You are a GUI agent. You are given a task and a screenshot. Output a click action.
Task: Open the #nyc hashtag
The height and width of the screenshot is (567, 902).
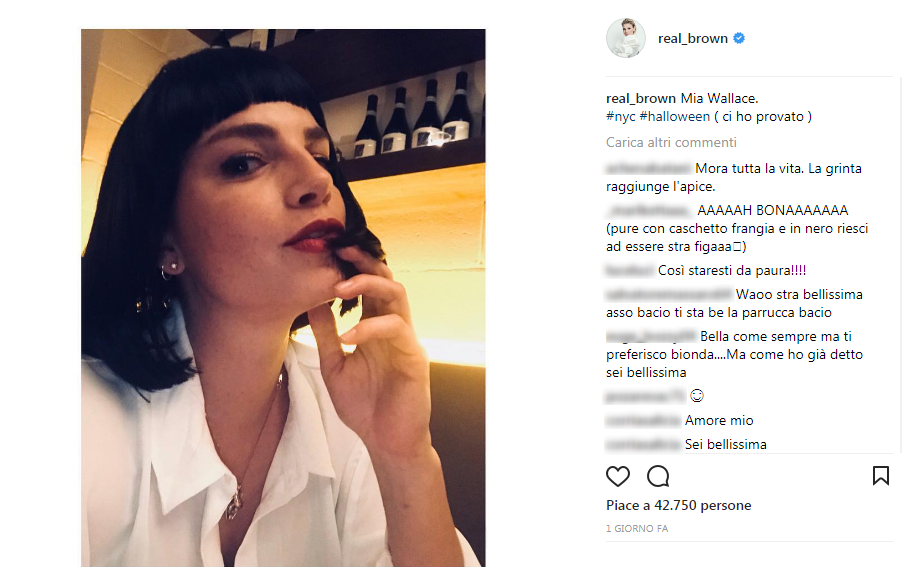pyautogui.click(x=620, y=117)
